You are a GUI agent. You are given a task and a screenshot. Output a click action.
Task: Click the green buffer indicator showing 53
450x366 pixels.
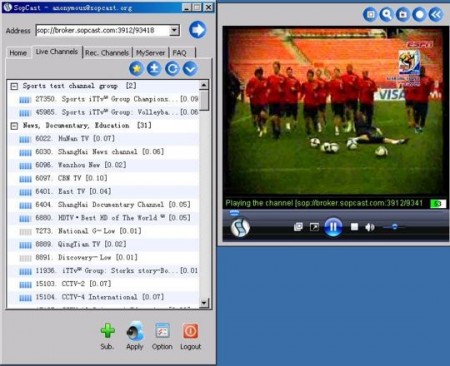tap(438, 203)
